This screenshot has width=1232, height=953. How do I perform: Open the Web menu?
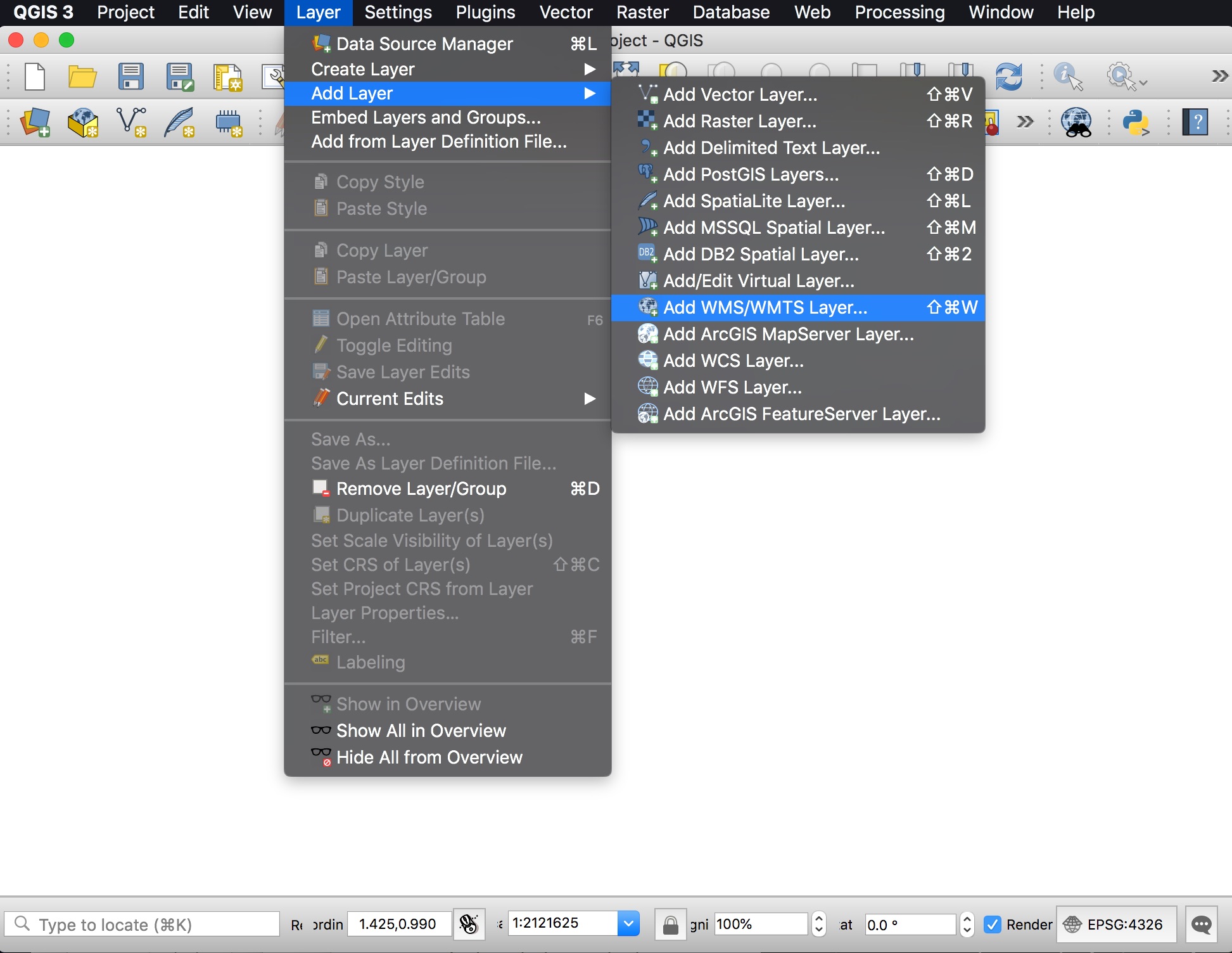point(812,12)
